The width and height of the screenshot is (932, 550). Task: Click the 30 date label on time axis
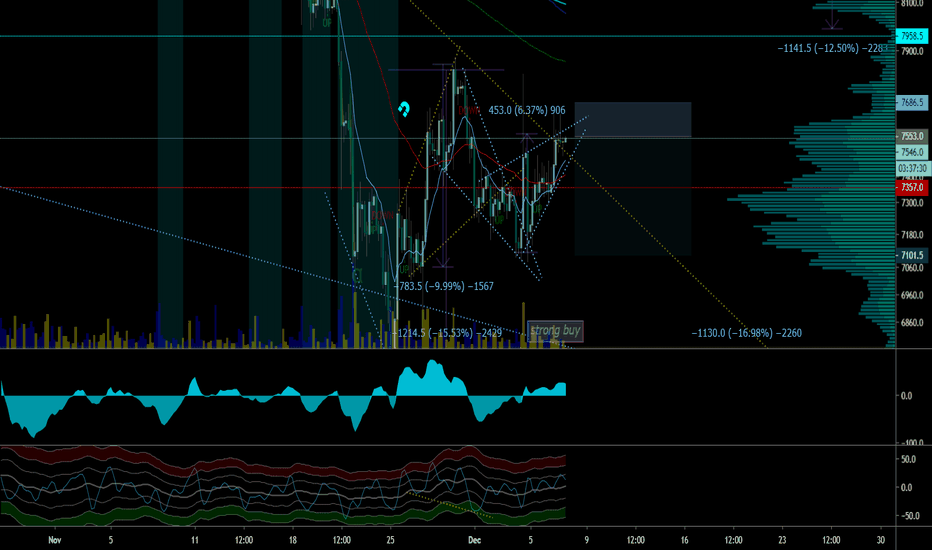coord(880,540)
